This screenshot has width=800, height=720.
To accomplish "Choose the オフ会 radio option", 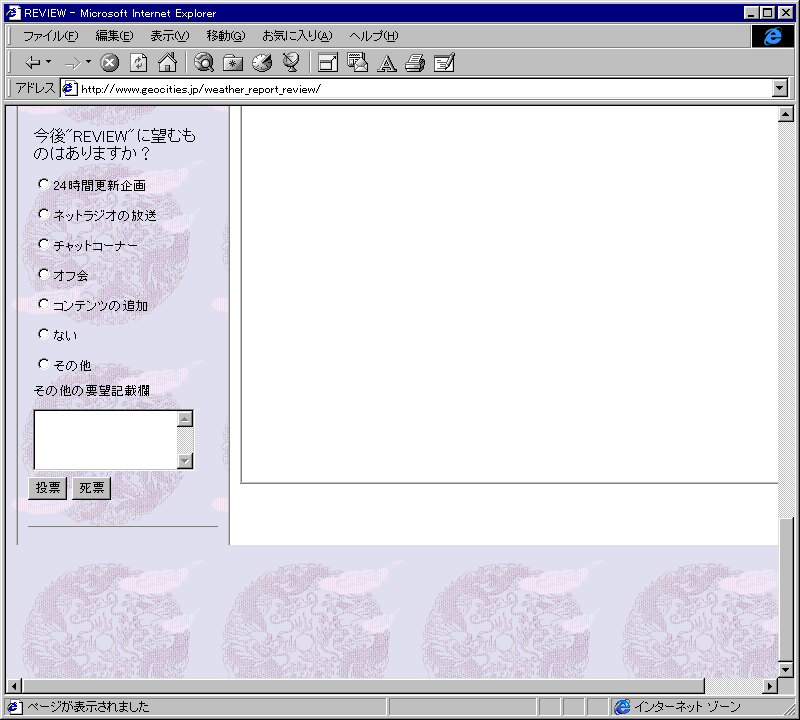I will [44, 274].
